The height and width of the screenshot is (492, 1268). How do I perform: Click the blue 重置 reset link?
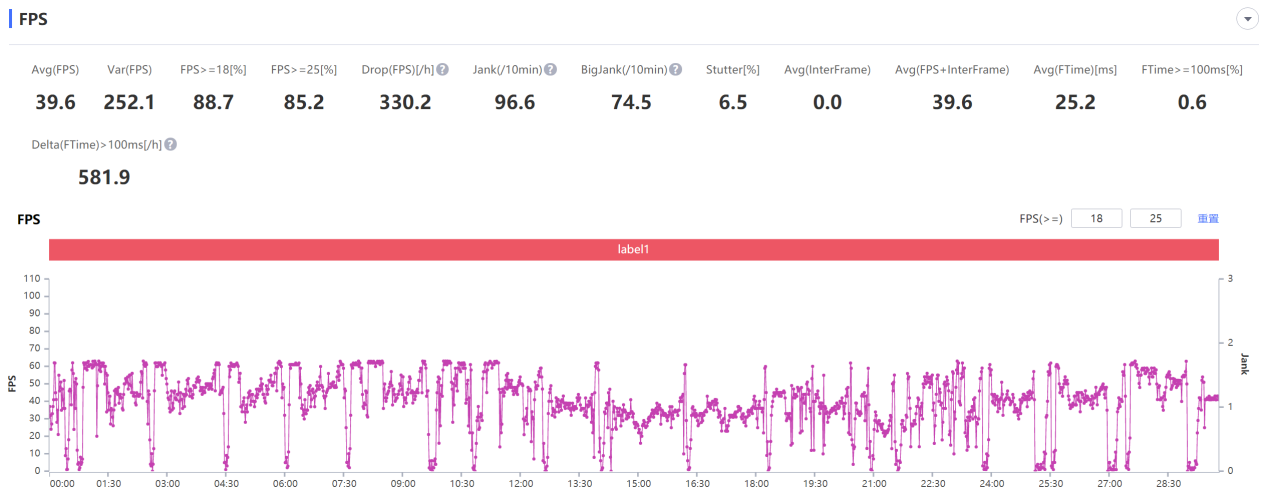point(1208,219)
